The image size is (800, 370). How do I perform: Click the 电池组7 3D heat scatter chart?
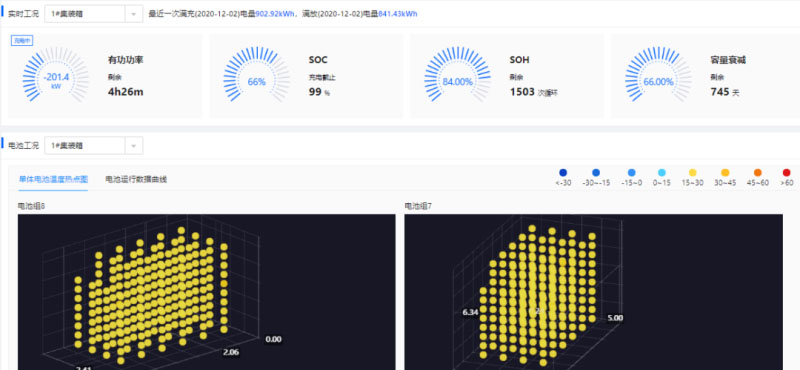tap(593, 292)
